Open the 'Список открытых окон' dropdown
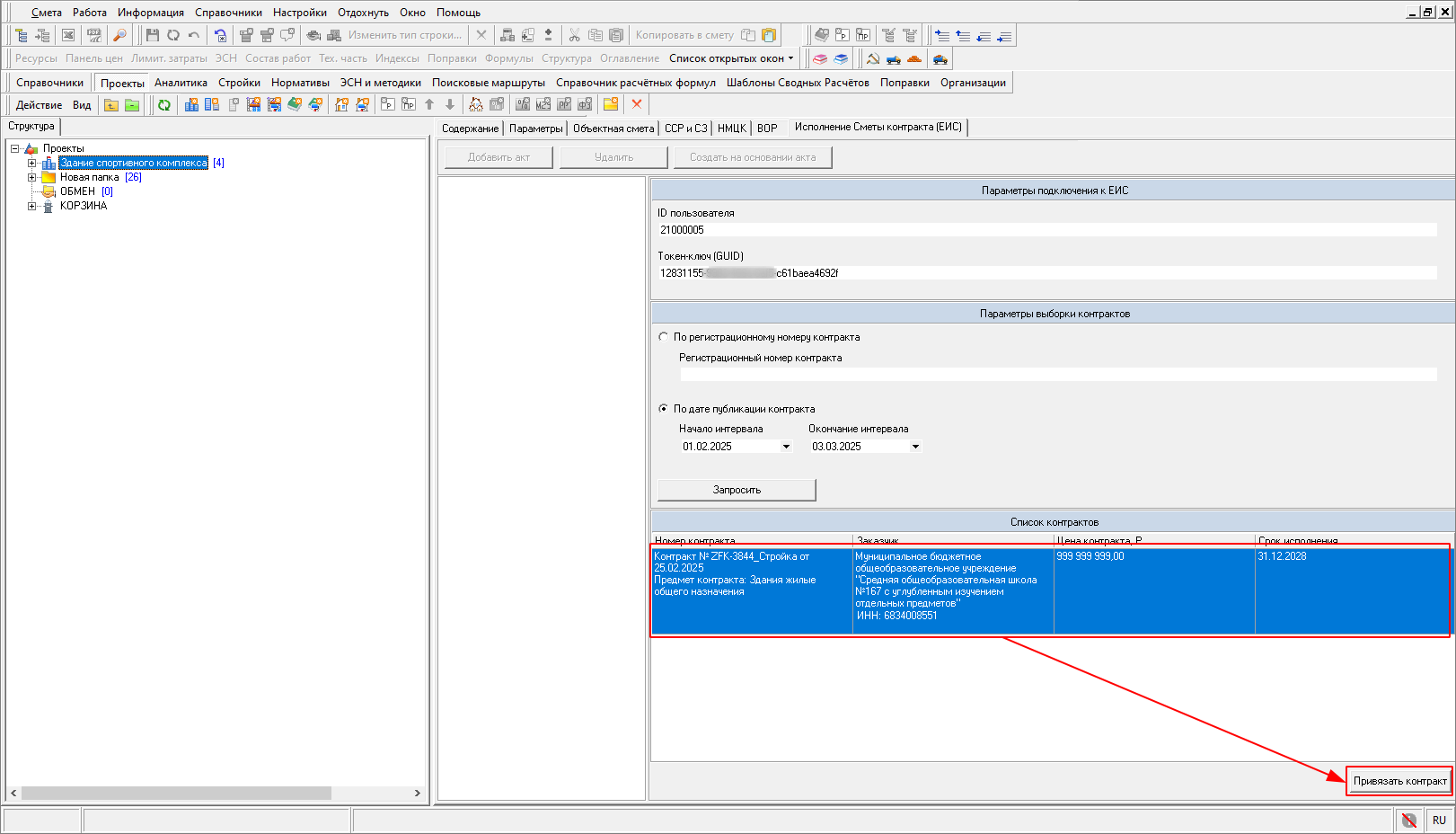 pos(731,58)
